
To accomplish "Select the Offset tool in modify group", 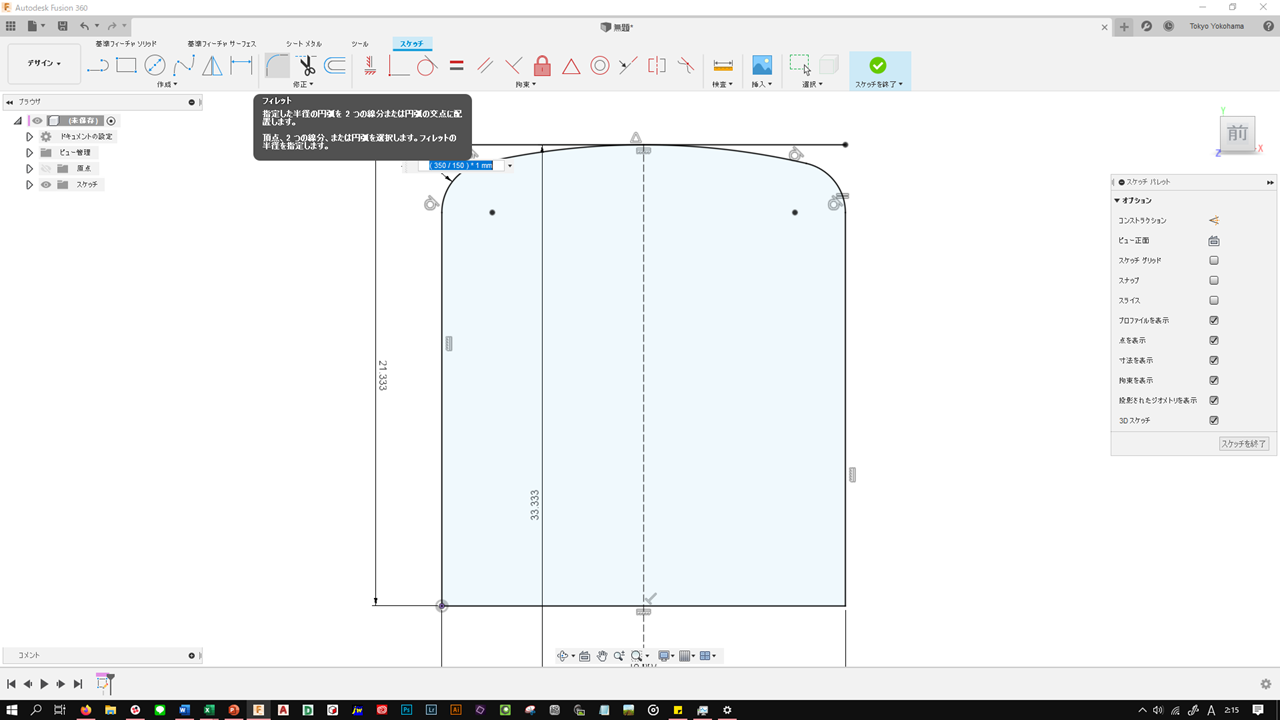I will click(x=335, y=66).
